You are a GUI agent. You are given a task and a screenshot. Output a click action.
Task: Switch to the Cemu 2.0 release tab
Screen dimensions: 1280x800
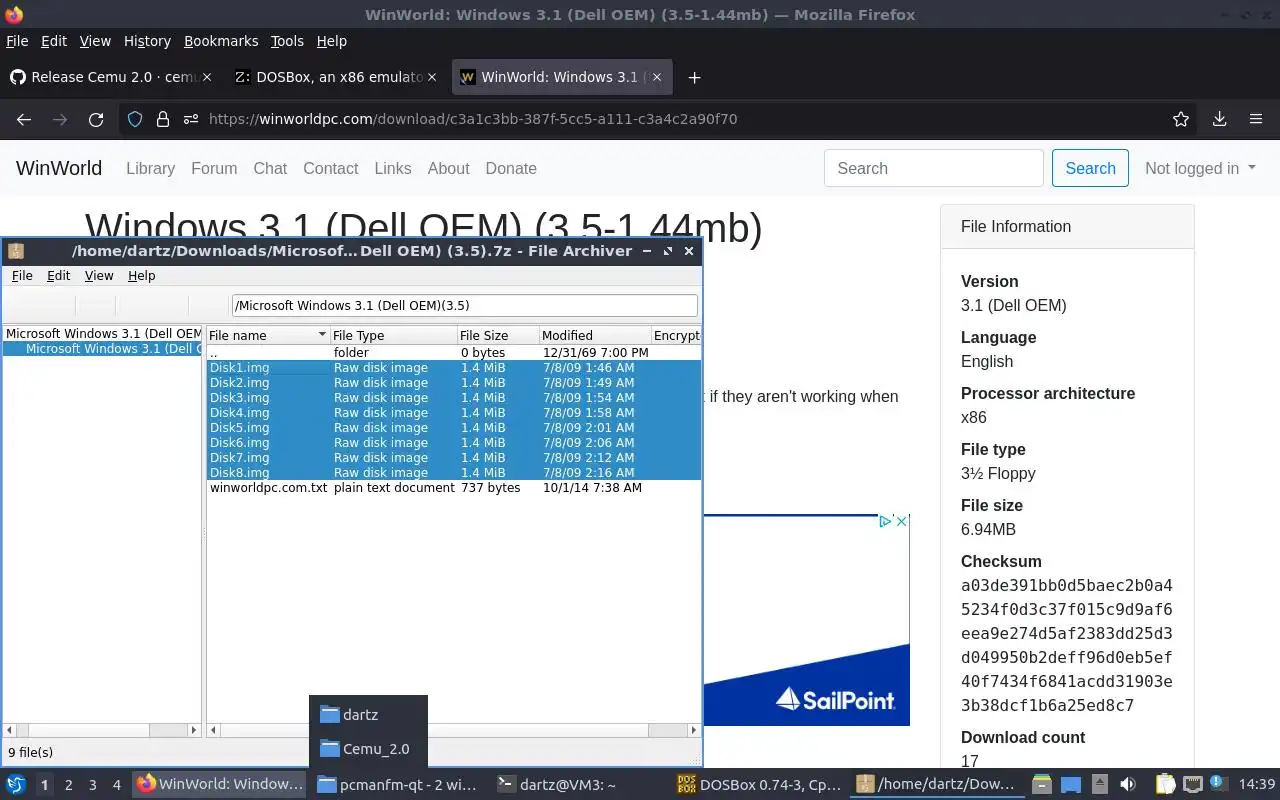110,77
